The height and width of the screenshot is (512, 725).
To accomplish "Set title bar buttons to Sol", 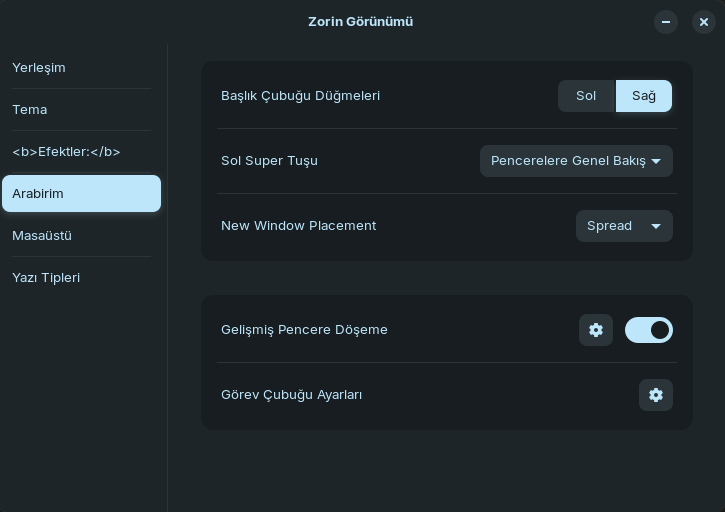I will point(586,96).
